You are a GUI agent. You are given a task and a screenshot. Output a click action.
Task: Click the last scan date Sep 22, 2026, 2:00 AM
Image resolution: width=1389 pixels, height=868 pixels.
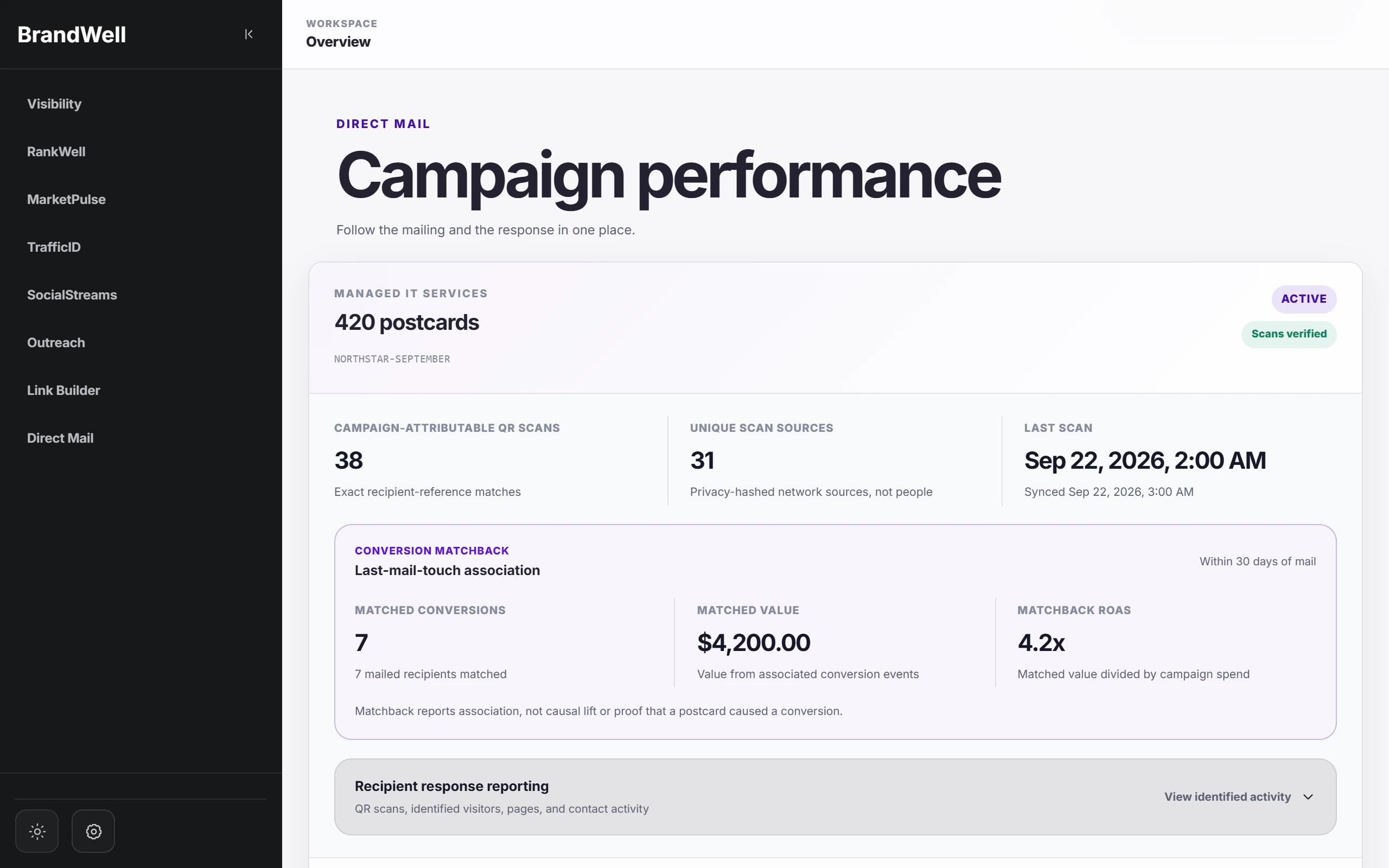coord(1144,460)
